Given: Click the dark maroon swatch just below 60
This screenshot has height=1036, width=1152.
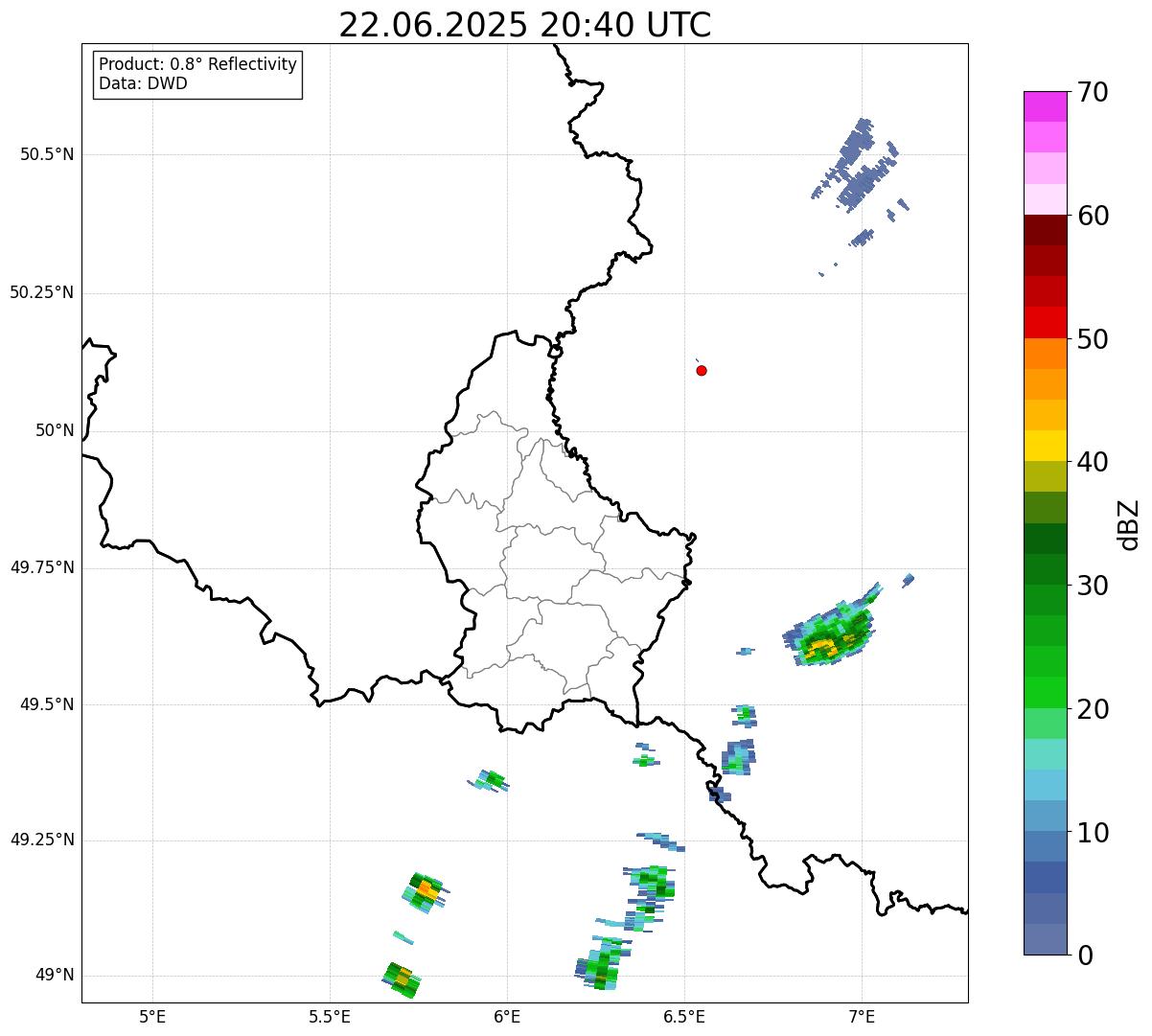Looking at the screenshot, I should (1045, 230).
